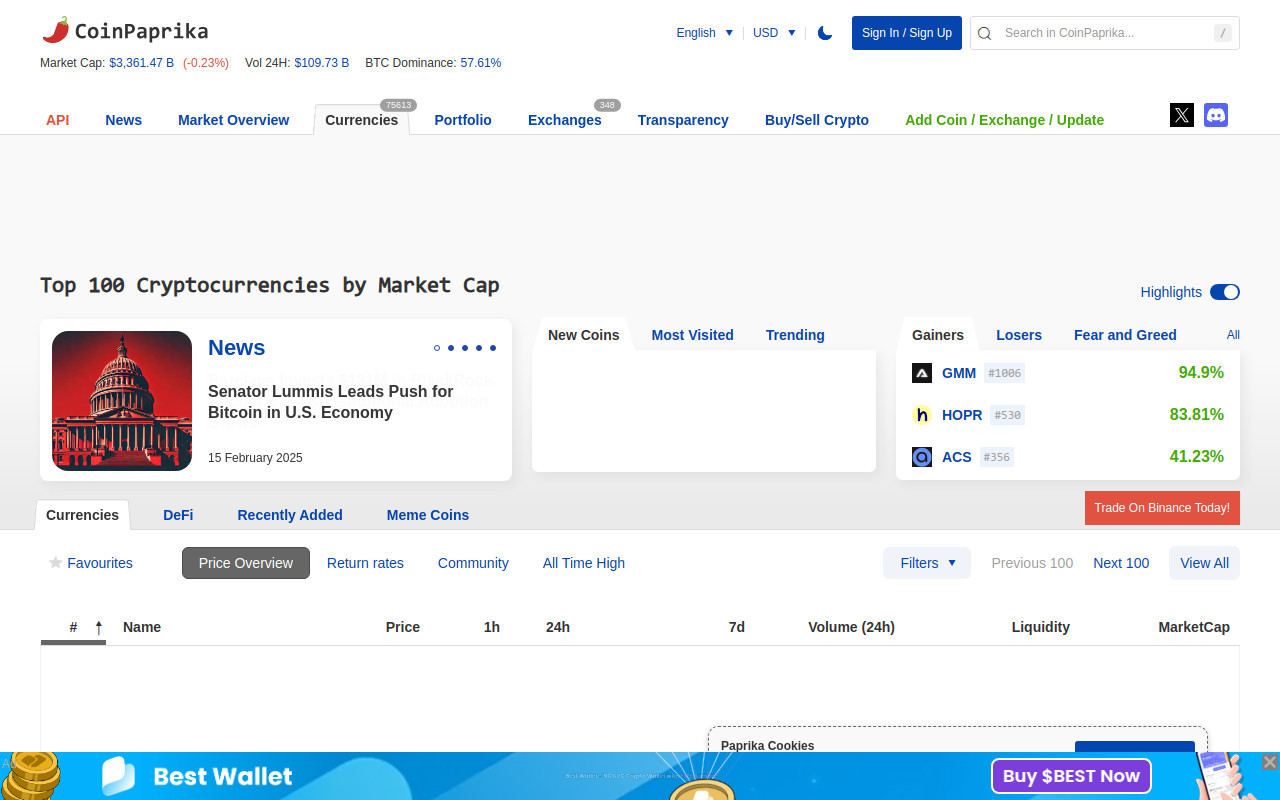This screenshot has width=1280, height=800.
Task: Go to Next 100 currencies
Action: [x=1121, y=563]
